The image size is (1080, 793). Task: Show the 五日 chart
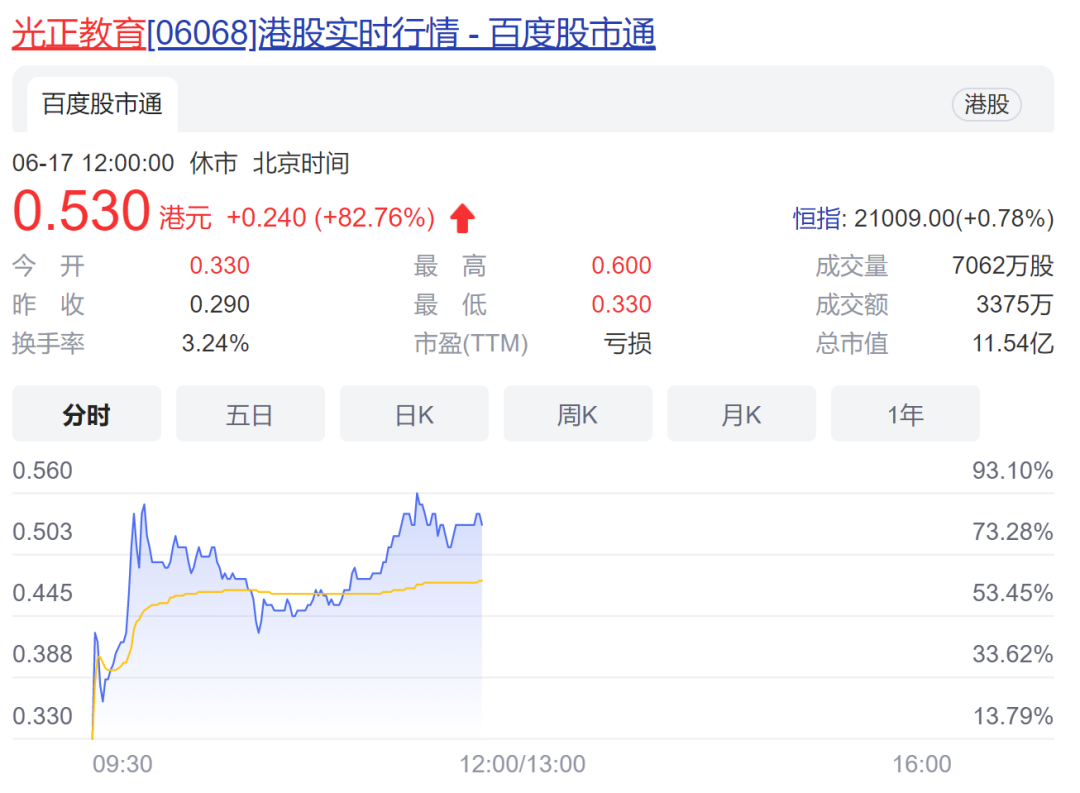click(250, 414)
